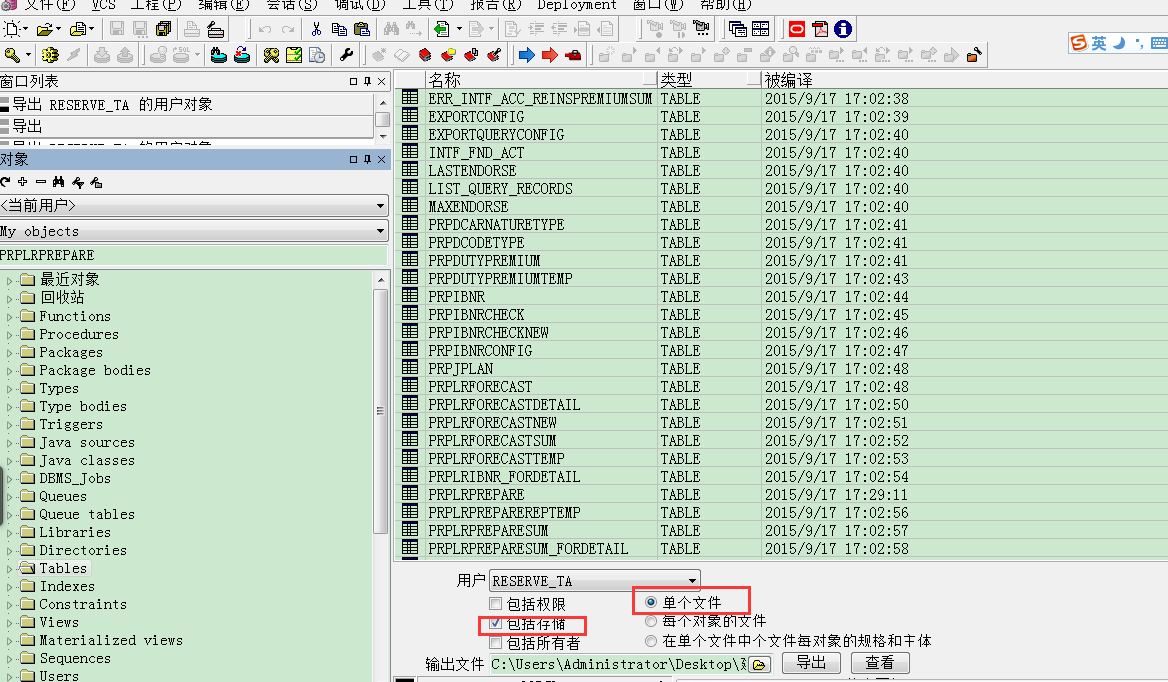Screen dimensions: 1168x682
Task: Click the Cut scissors icon
Action: coord(316,29)
